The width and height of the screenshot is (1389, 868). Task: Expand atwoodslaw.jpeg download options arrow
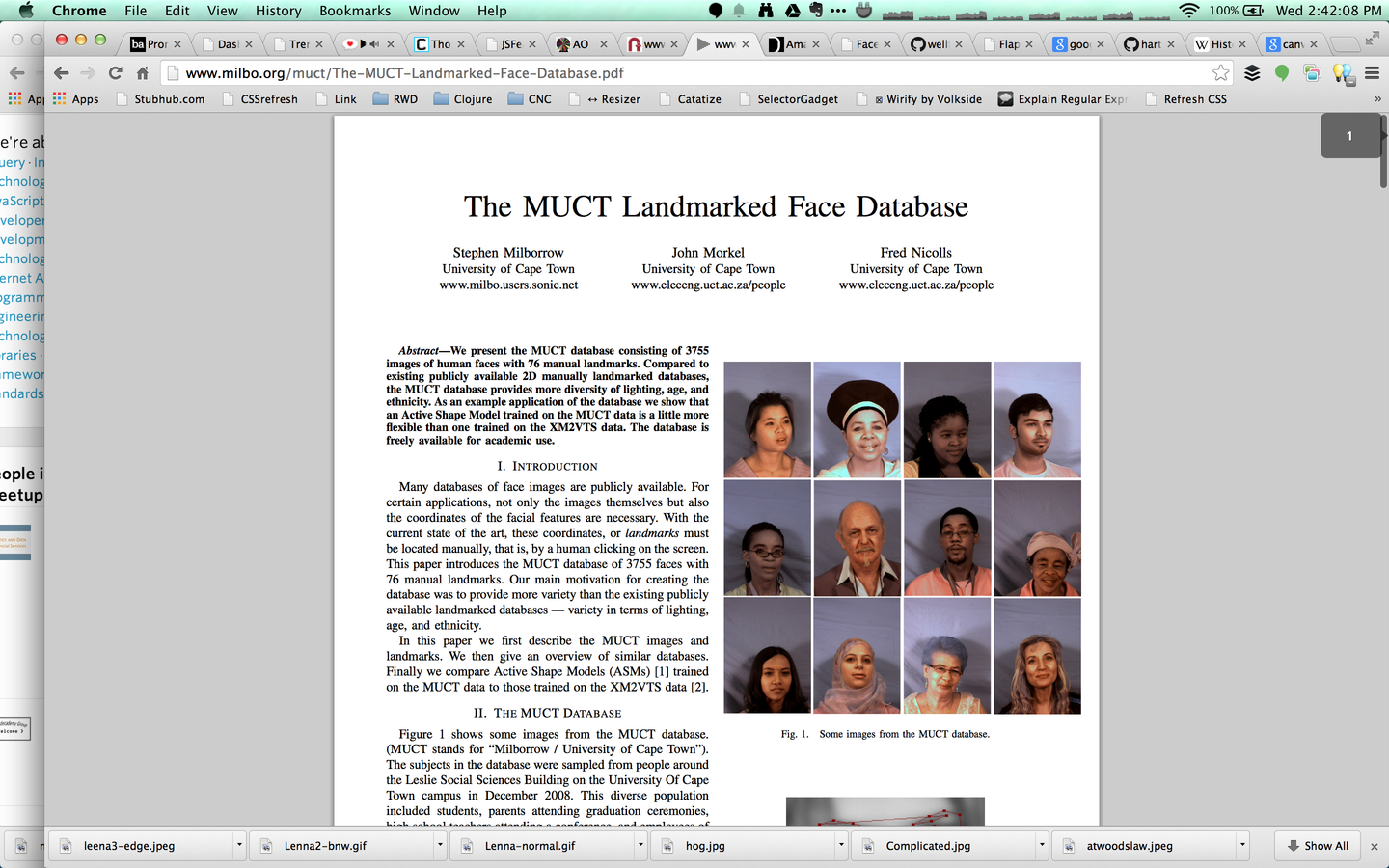point(1242,846)
